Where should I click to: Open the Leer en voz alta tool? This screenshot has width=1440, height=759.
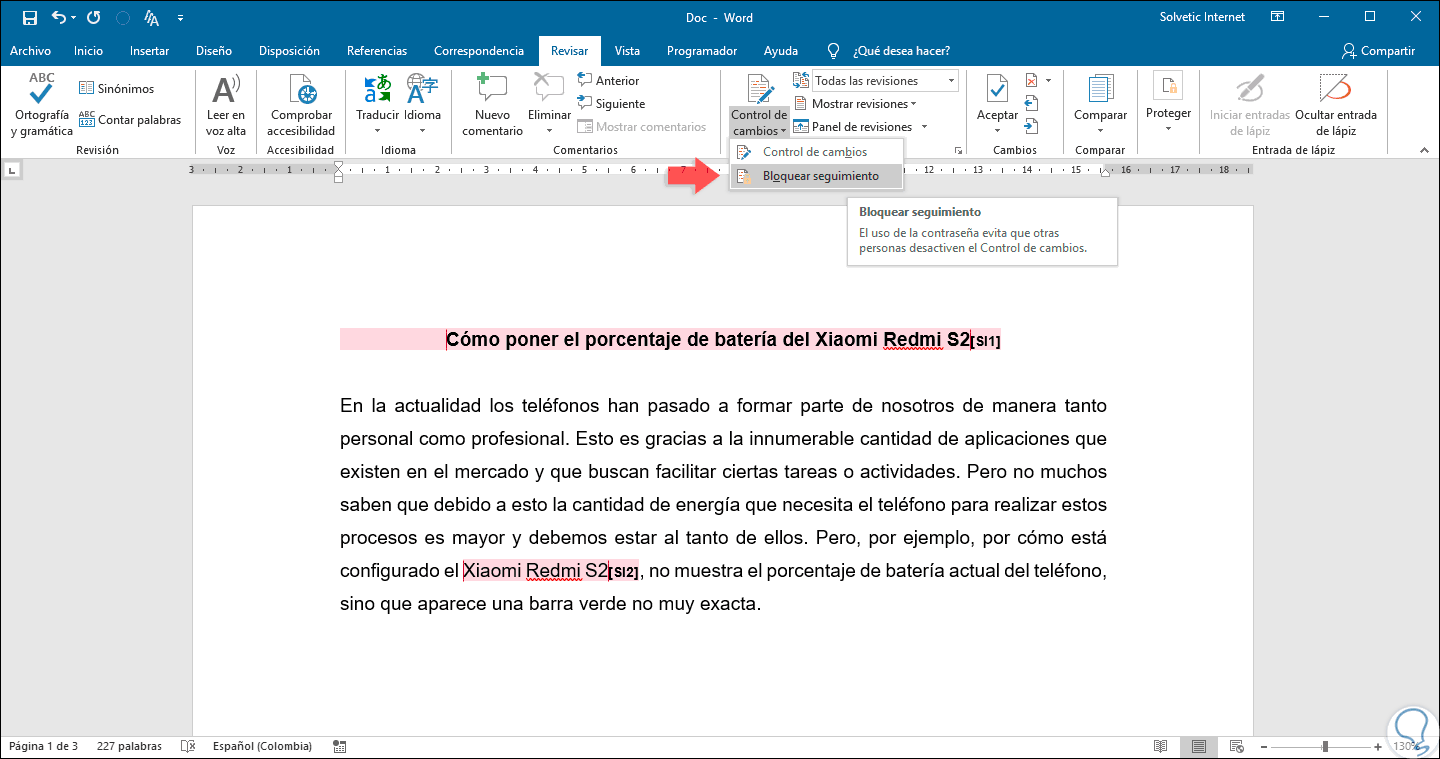pos(226,92)
